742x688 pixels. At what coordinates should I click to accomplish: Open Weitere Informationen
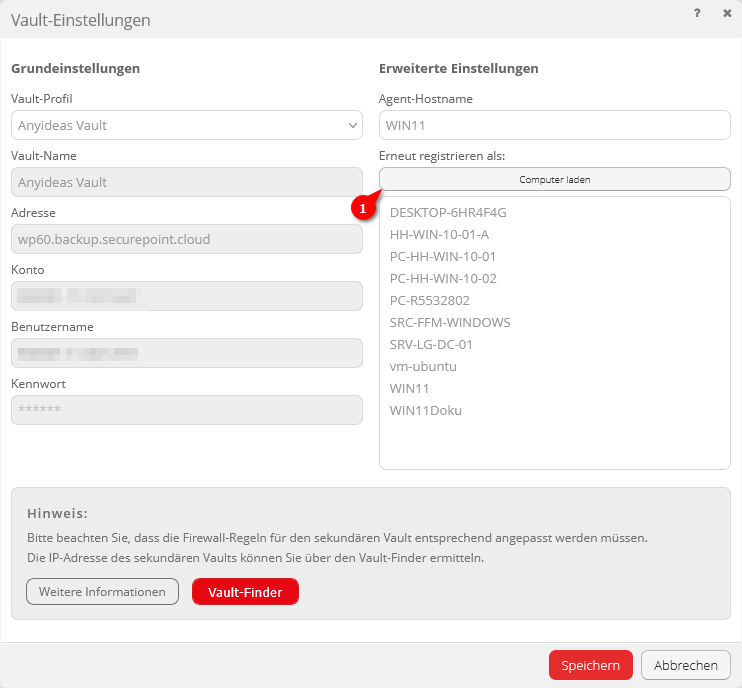point(102,592)
